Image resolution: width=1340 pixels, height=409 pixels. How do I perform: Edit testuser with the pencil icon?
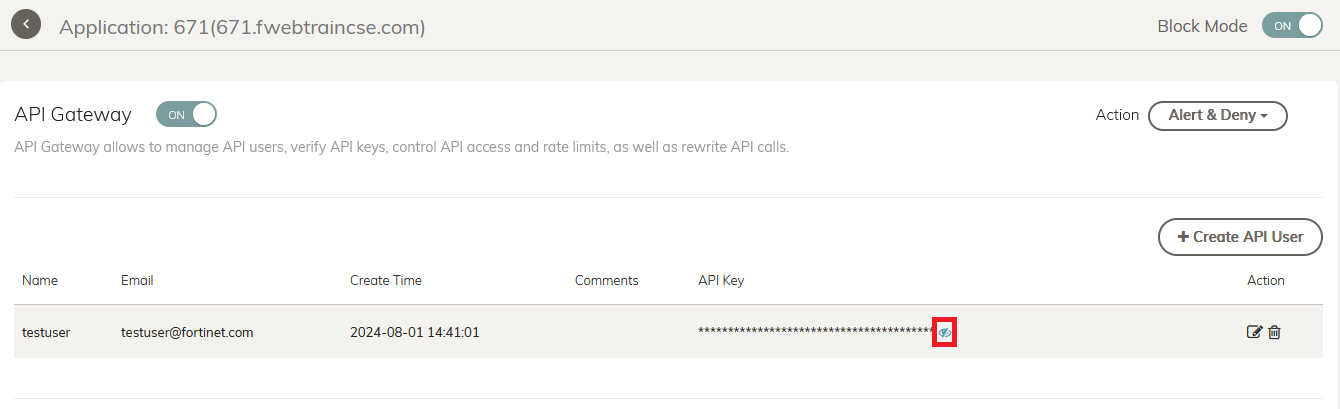pyautogui.click(x=1254, y=332)
